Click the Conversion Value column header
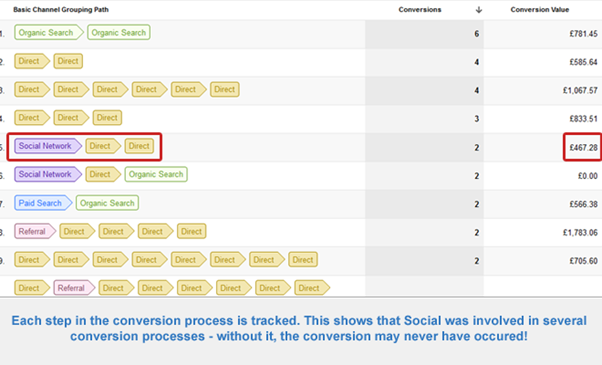 tap(539, 10)
